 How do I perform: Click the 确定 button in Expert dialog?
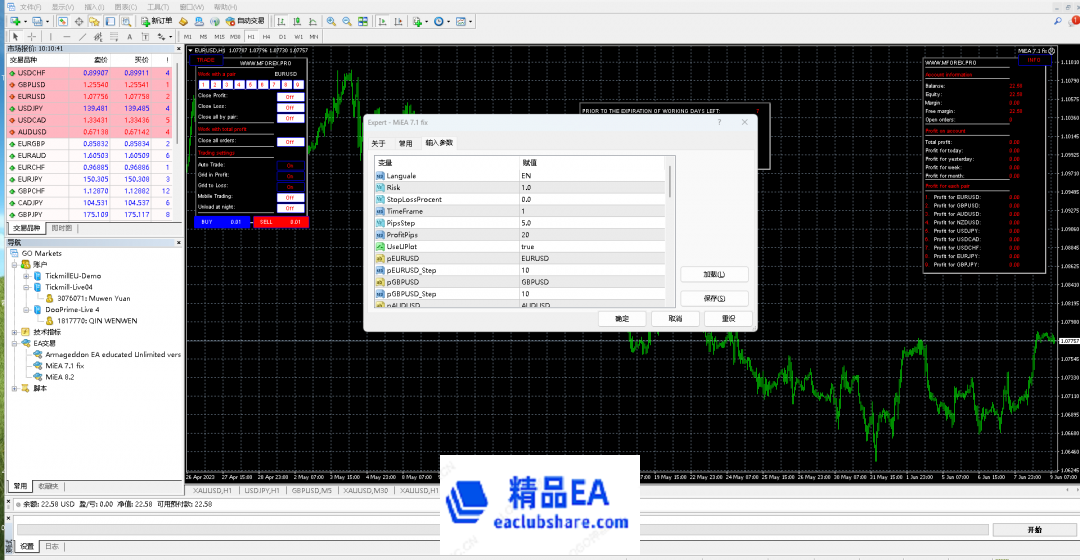622,318
